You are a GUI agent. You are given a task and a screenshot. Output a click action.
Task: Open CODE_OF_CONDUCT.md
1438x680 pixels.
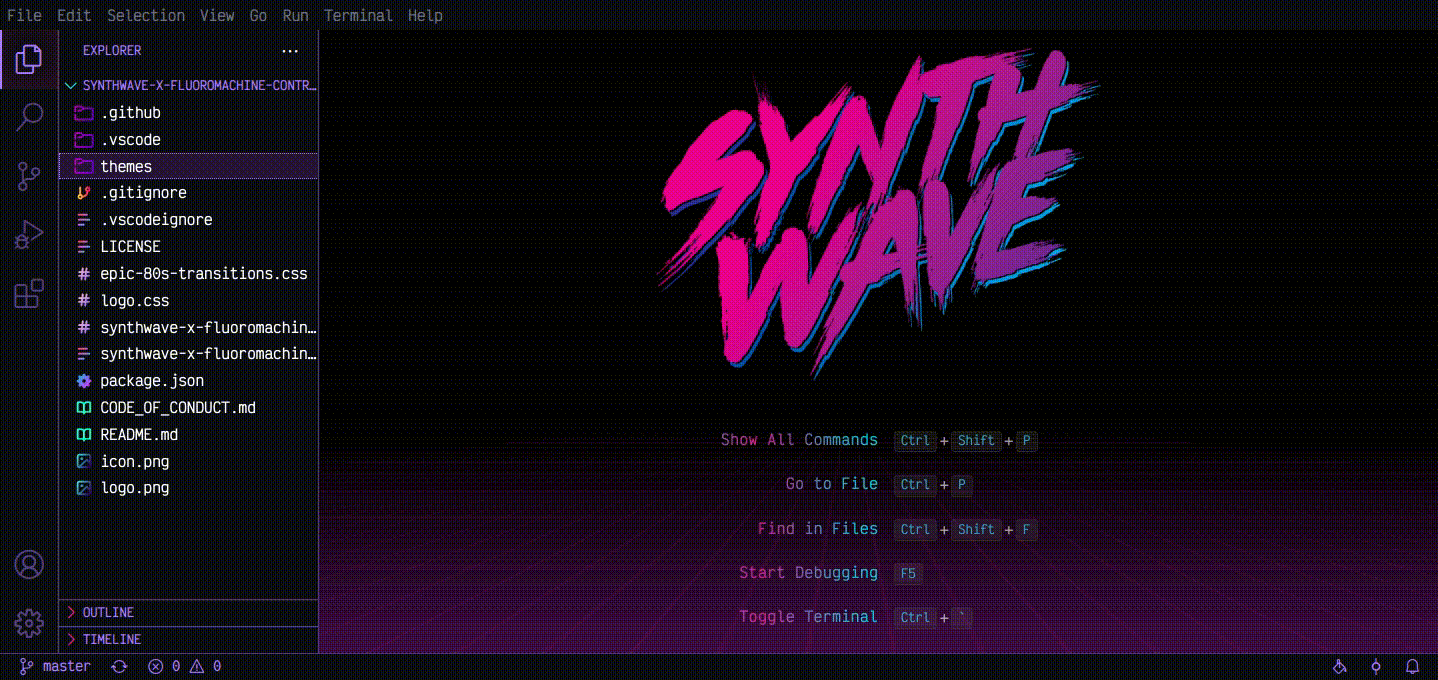(189, 408)
